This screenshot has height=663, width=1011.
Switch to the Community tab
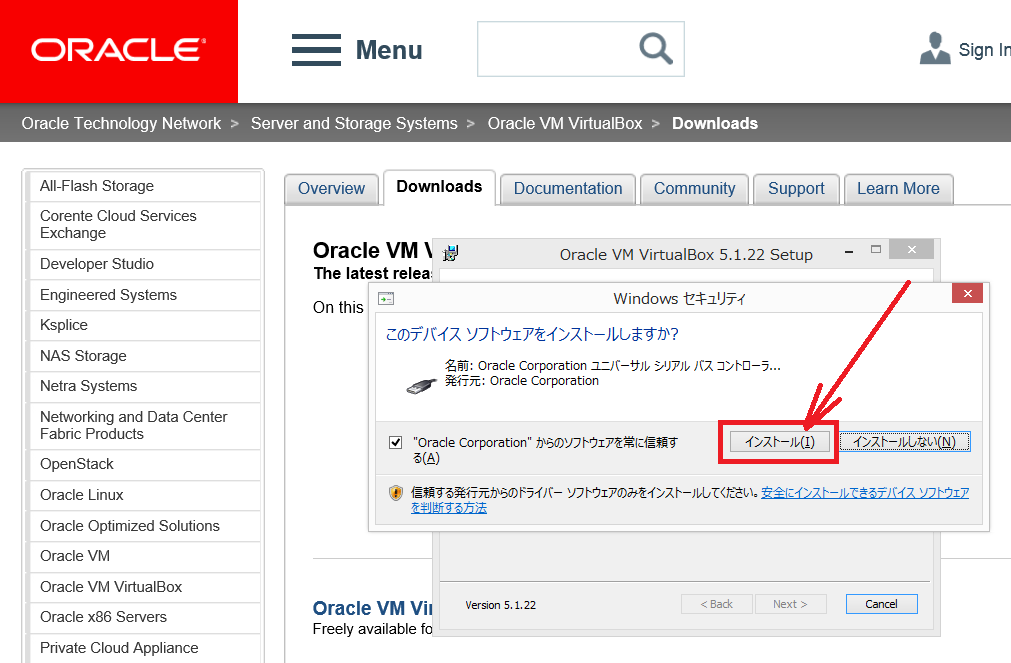[694, 189]
